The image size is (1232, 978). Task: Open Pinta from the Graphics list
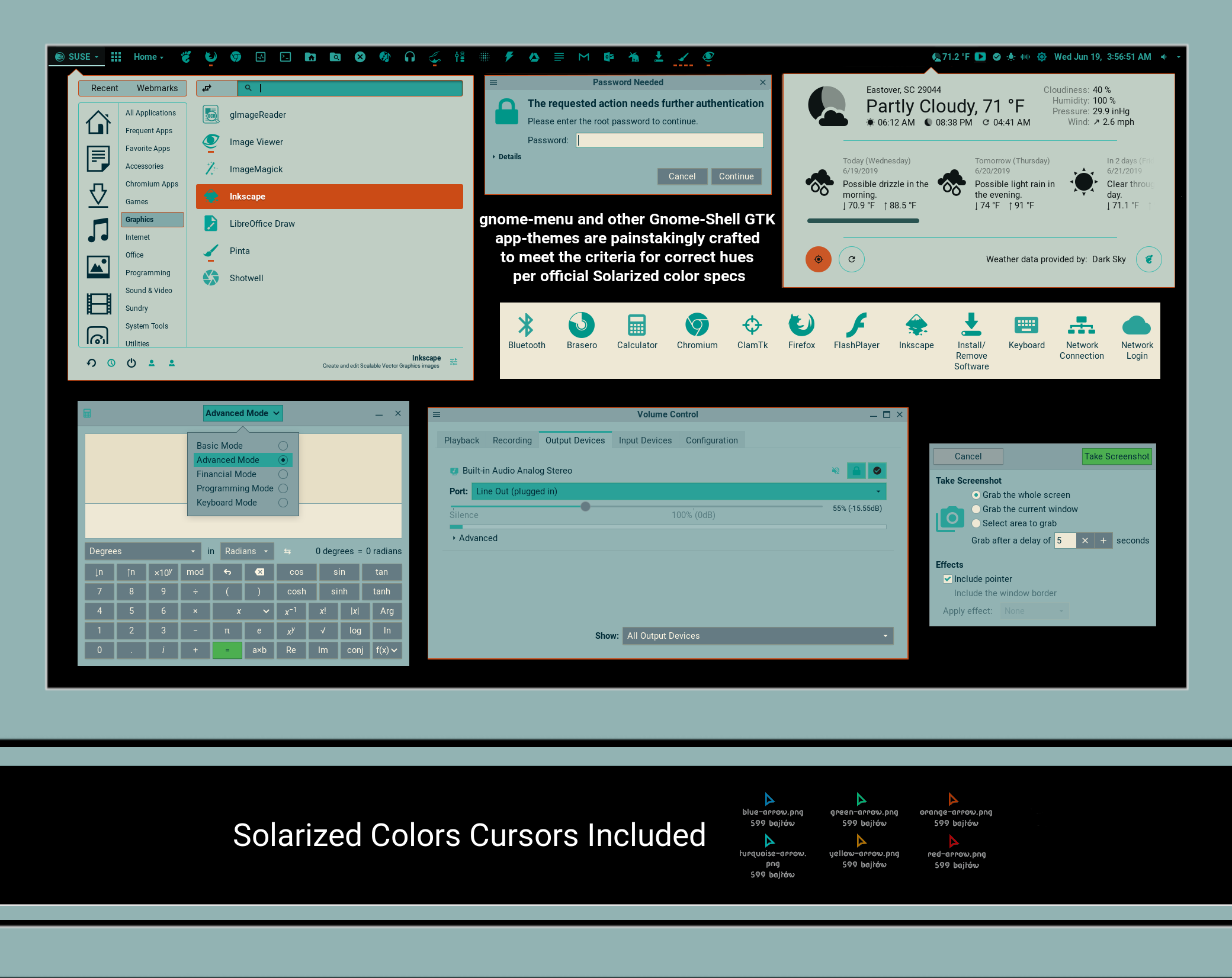click(329, 251)
